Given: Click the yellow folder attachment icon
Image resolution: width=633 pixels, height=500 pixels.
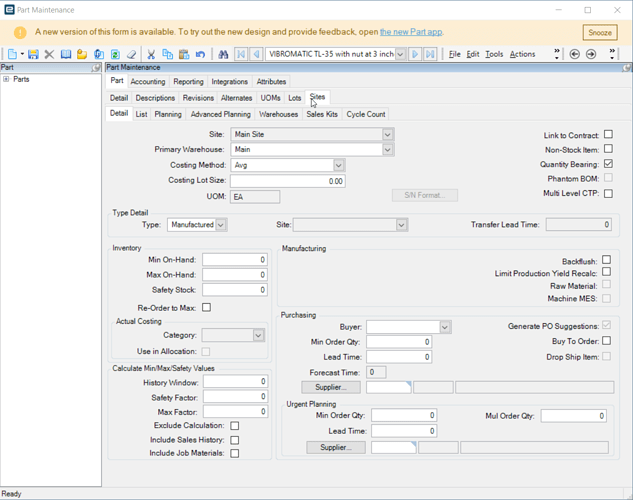Looking at the screenshot, I should click(82, 54).
